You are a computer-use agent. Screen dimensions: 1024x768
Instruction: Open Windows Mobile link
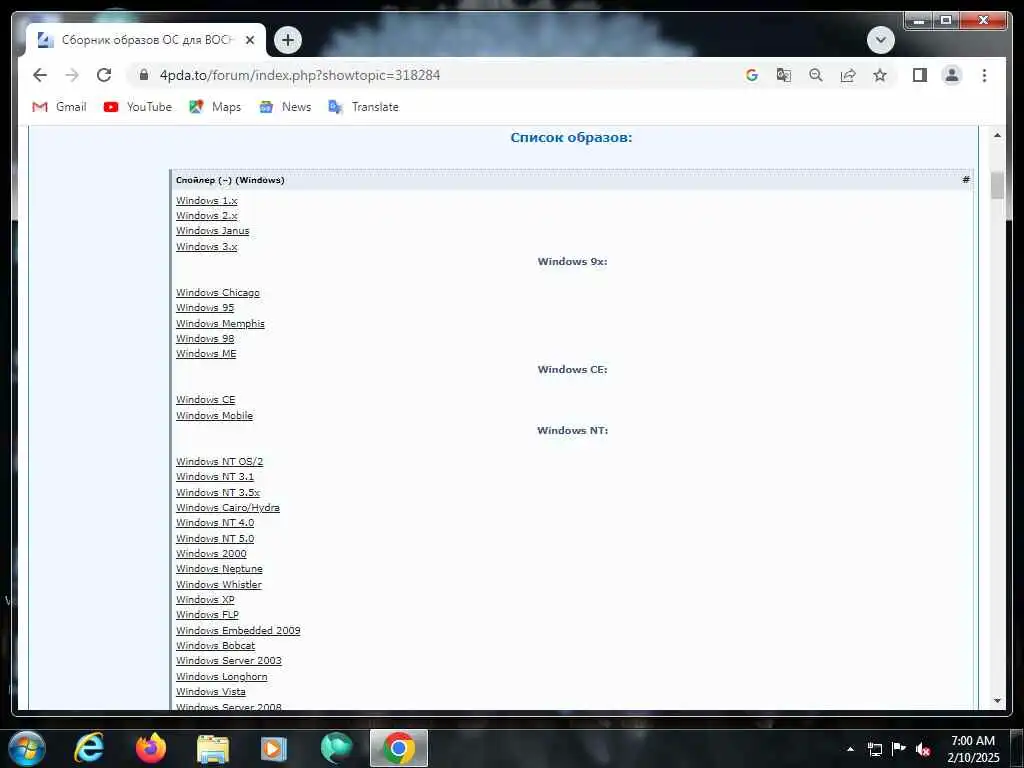[214, 415]
